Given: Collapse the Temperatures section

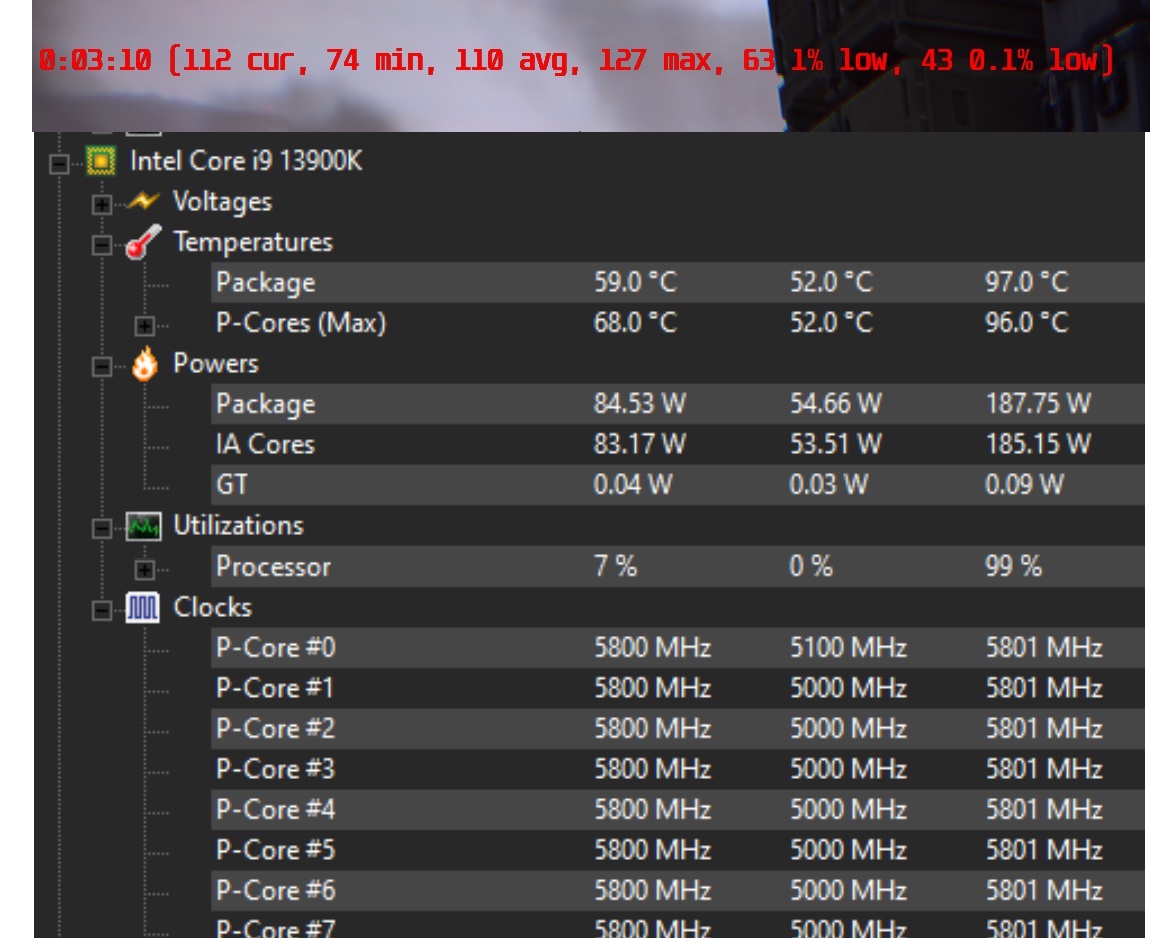Looking at the screenshot, I should pyautogui.click(x=102, y=244).
